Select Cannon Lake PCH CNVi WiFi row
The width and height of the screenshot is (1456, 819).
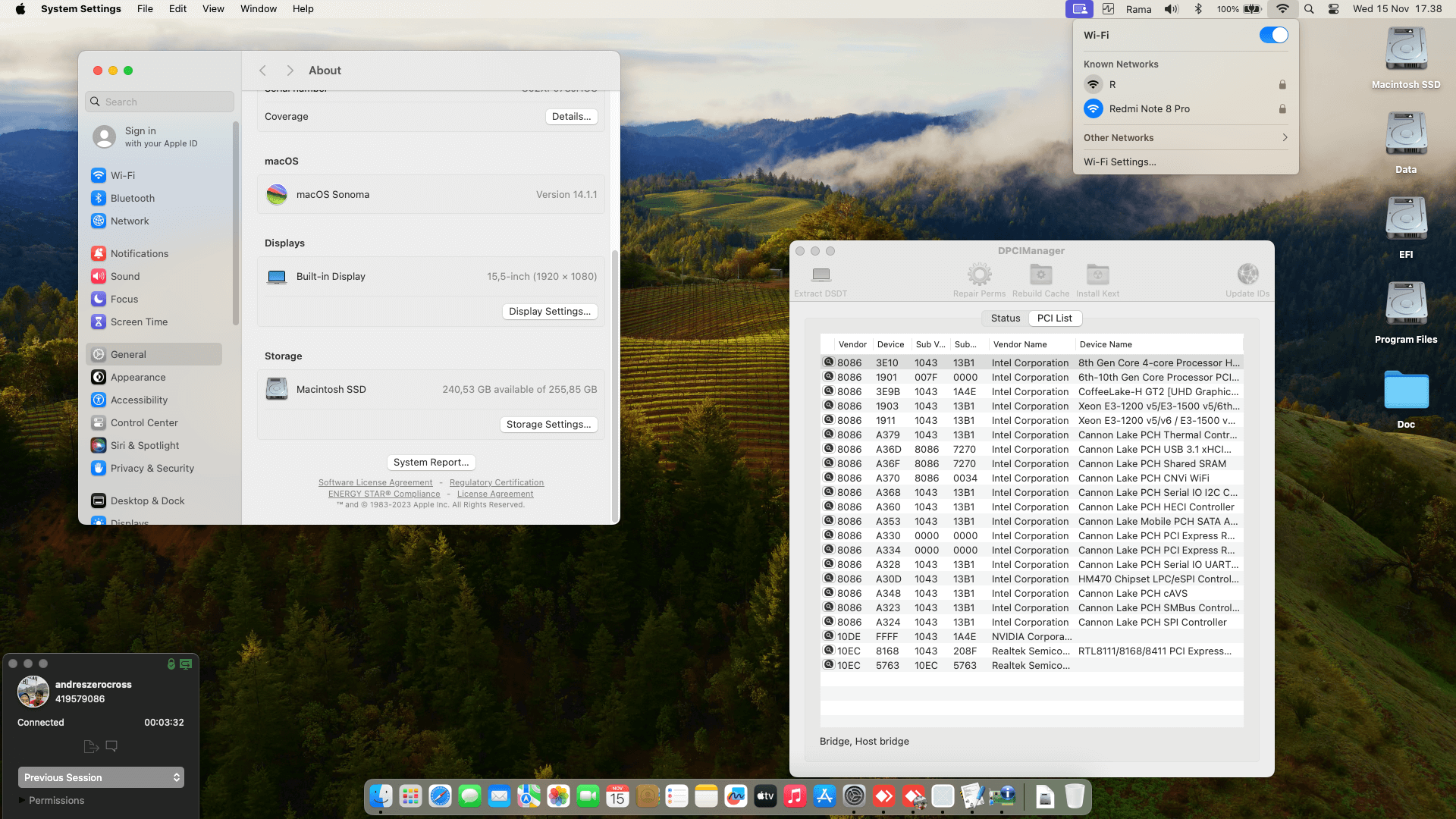[x=1031, y=479]
